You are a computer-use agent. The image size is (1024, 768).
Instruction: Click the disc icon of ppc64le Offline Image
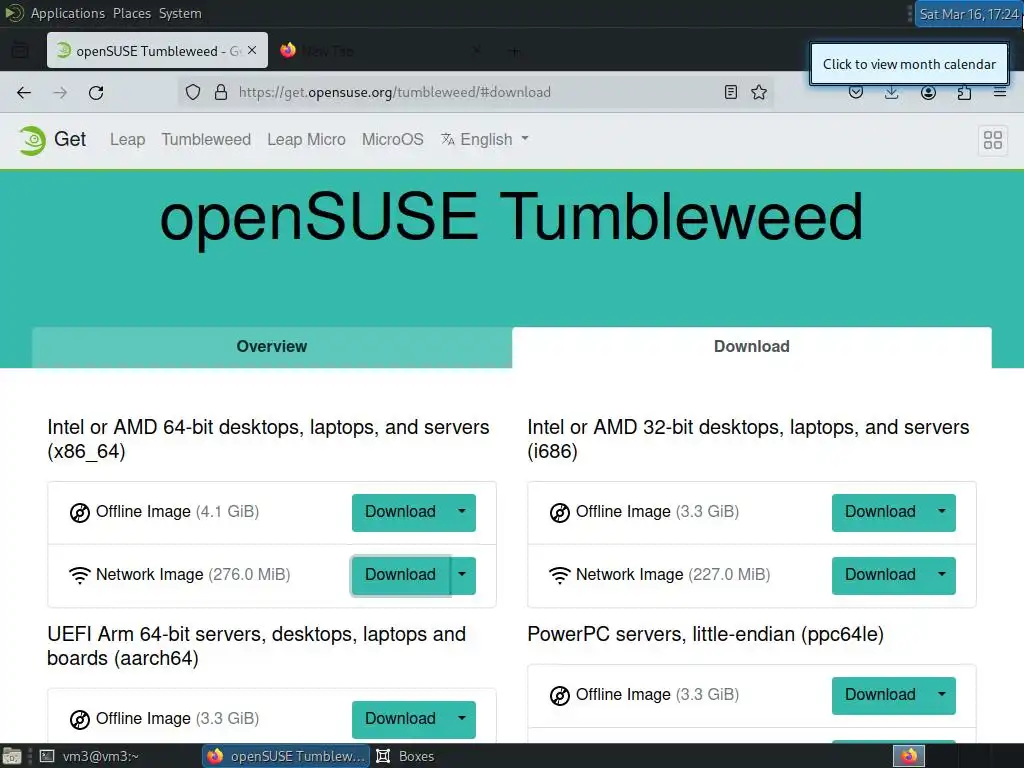coord(560,696)
